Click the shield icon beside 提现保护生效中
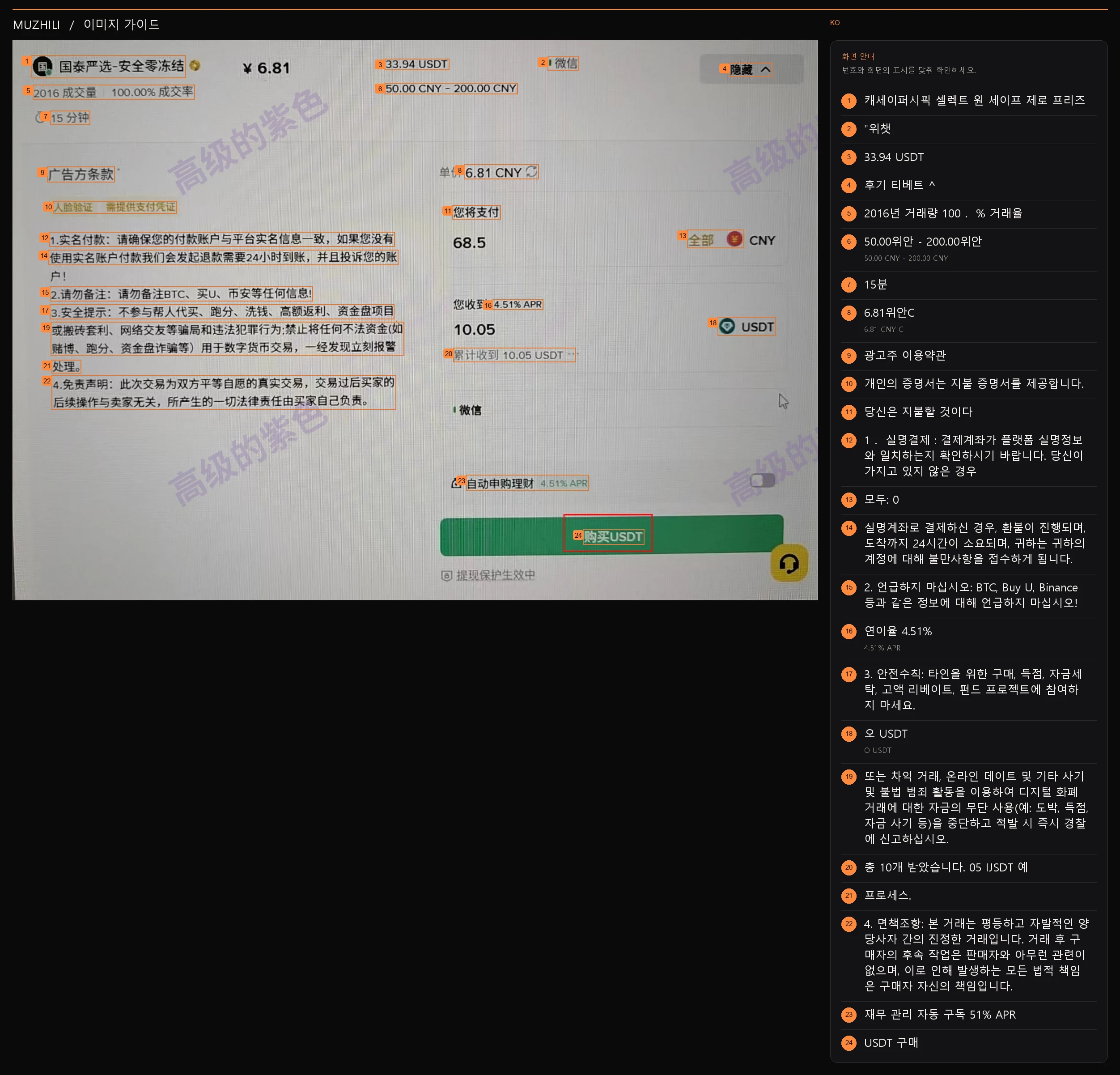1120x1075 pixels. [x=447, y=575]
